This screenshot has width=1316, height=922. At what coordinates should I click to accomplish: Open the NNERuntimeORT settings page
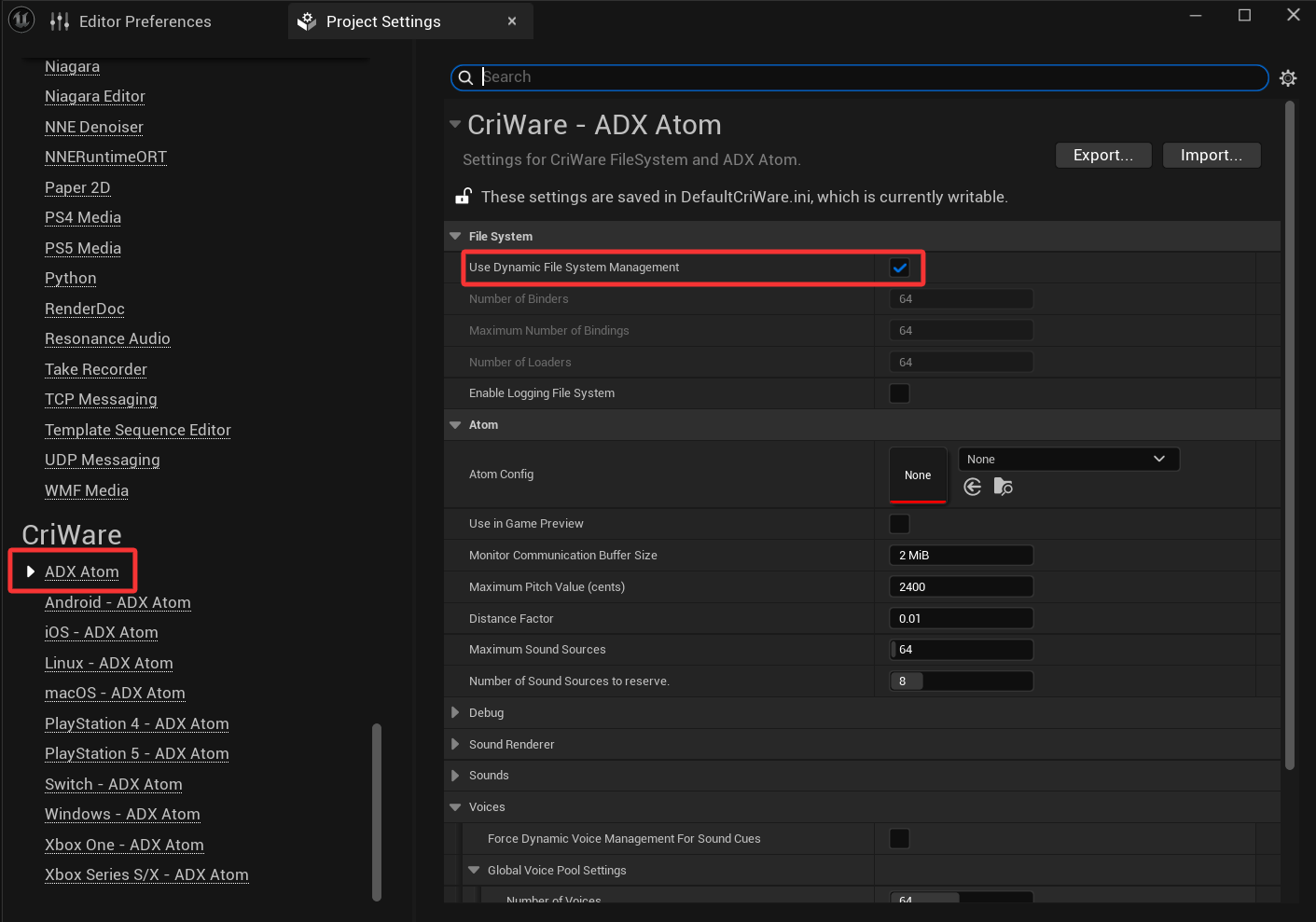coord(106,158)
